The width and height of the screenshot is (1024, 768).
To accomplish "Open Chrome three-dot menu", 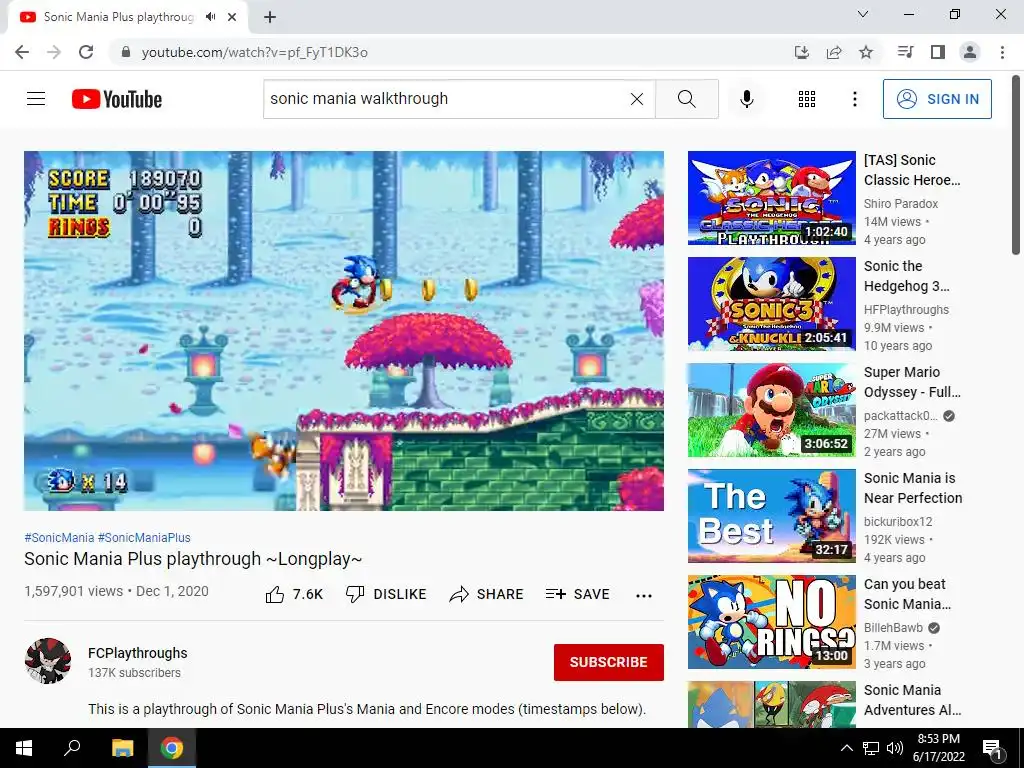I will tap(1002, 52).
